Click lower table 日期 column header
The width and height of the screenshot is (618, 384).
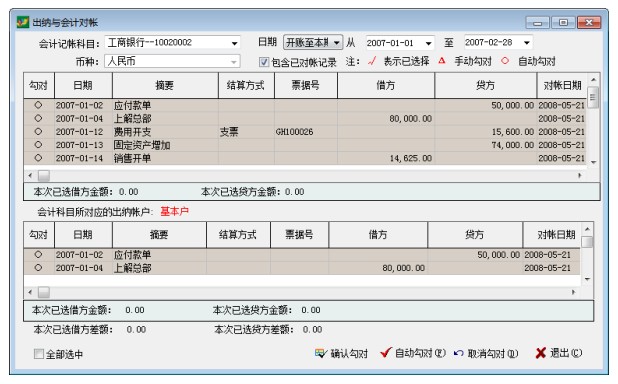[83, 235]
